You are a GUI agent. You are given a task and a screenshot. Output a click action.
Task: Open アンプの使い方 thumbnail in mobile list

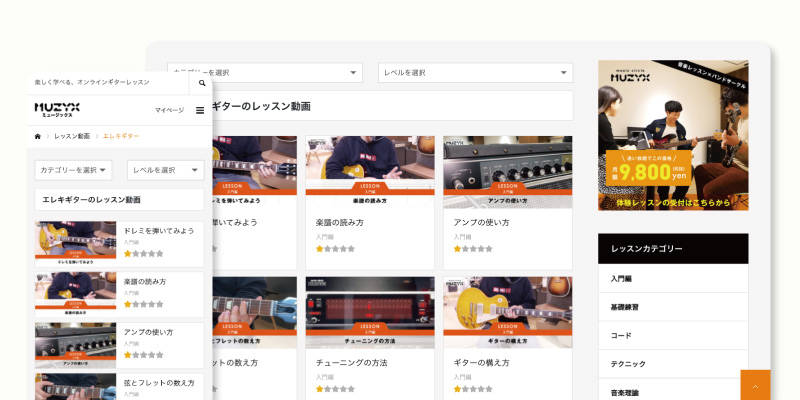(76, 345)
